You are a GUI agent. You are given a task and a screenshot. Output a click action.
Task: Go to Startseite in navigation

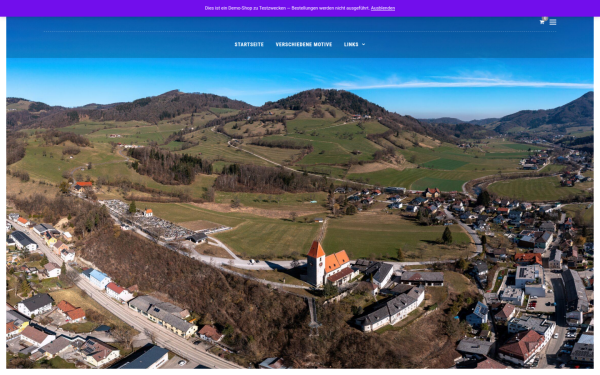pos(249,44)
